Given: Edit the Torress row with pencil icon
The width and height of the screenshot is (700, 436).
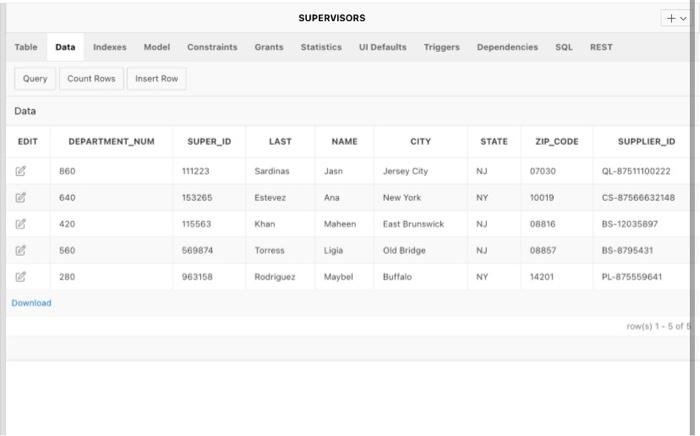Looking at the screenshot, I should tap(21, 250).
